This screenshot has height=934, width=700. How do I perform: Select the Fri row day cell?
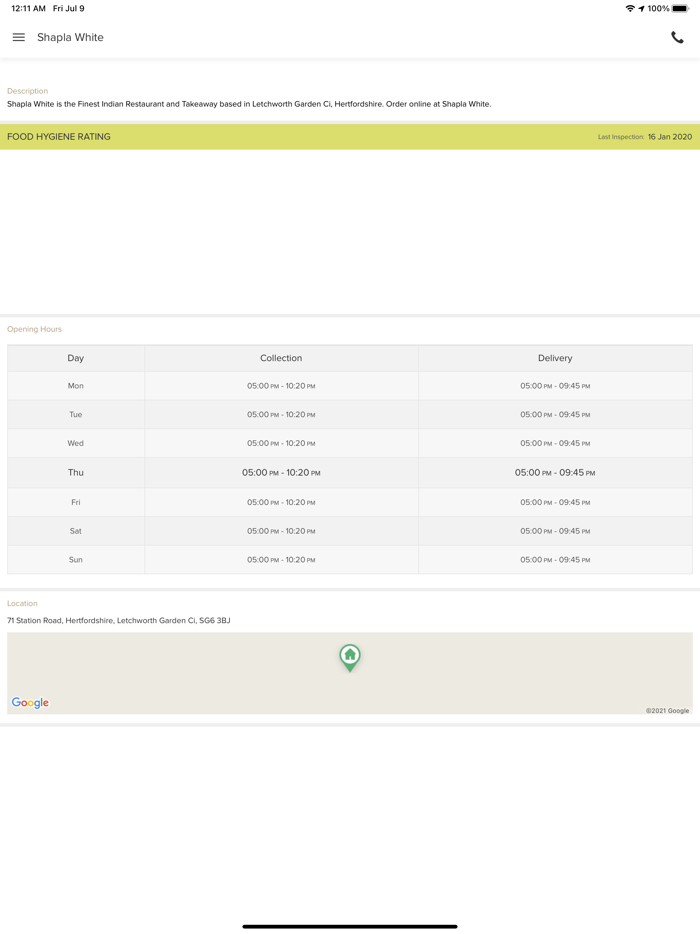(76, 502)
